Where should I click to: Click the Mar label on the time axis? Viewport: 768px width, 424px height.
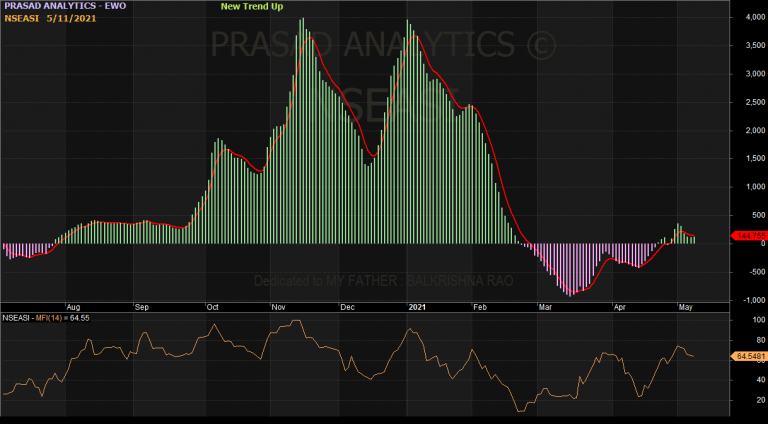545,307
